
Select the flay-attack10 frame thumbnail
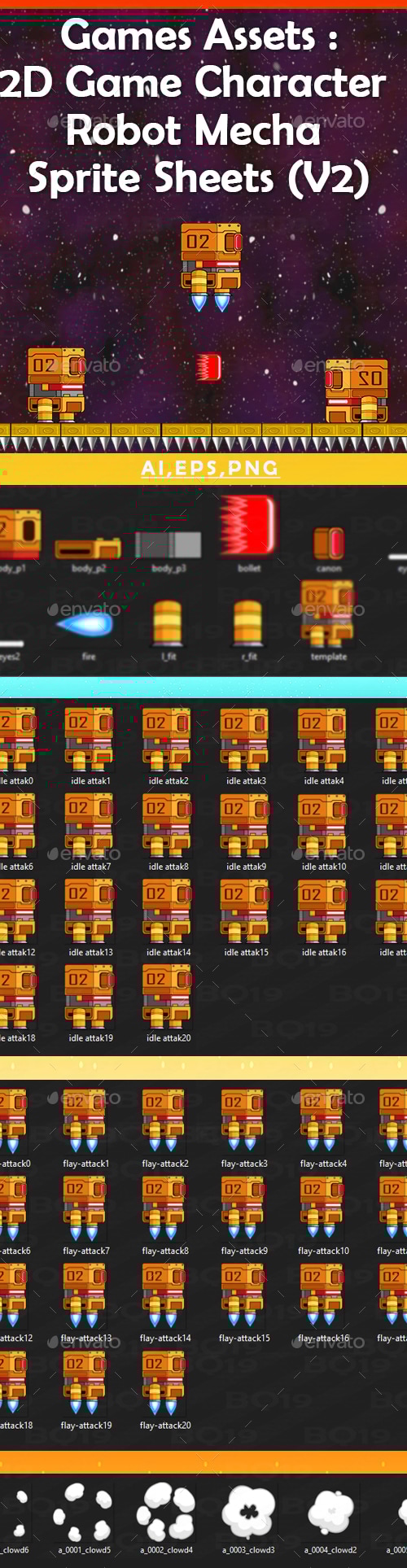tap(322, 1208)
